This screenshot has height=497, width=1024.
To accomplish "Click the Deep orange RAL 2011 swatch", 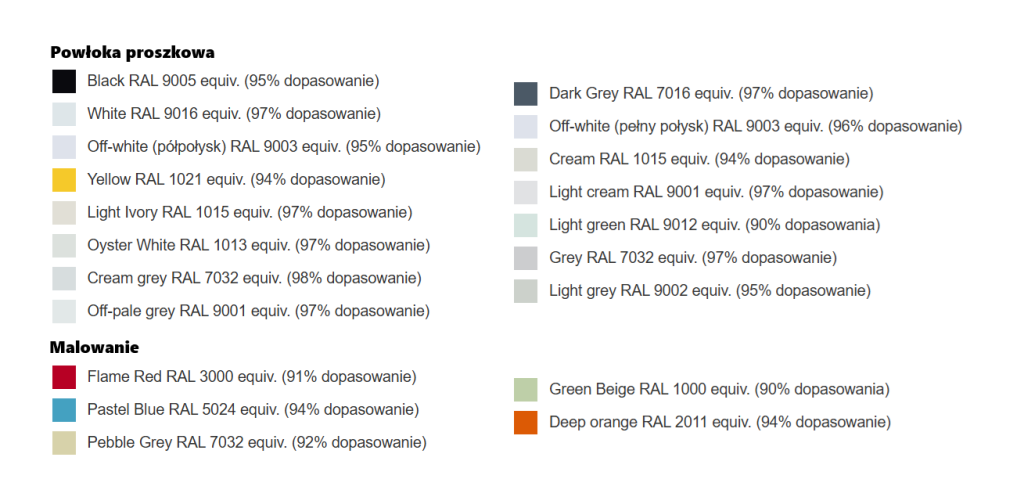I will (x=526, y=423).
